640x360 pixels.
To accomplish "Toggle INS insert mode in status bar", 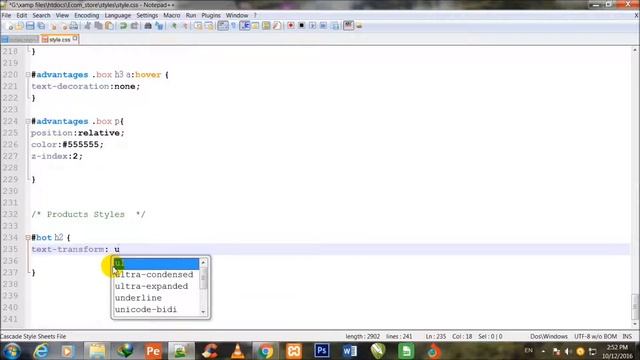I will tap(627, 336).
